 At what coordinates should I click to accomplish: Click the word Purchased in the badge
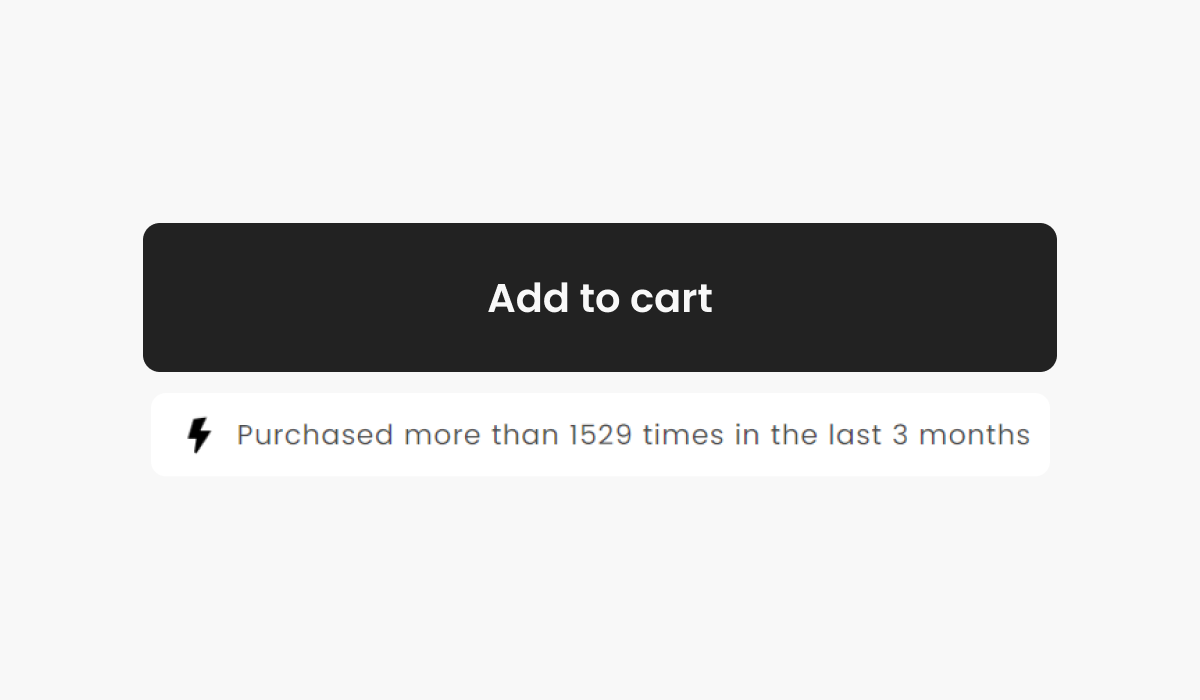pyautogui.click(x=315, y=435)
